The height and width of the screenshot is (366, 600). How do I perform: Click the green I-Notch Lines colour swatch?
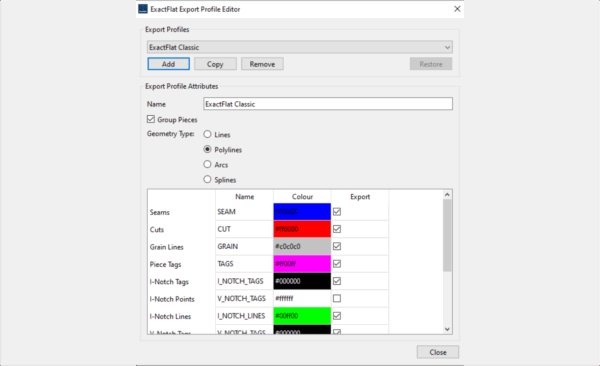pyautogui.click(x=302, y=316)
